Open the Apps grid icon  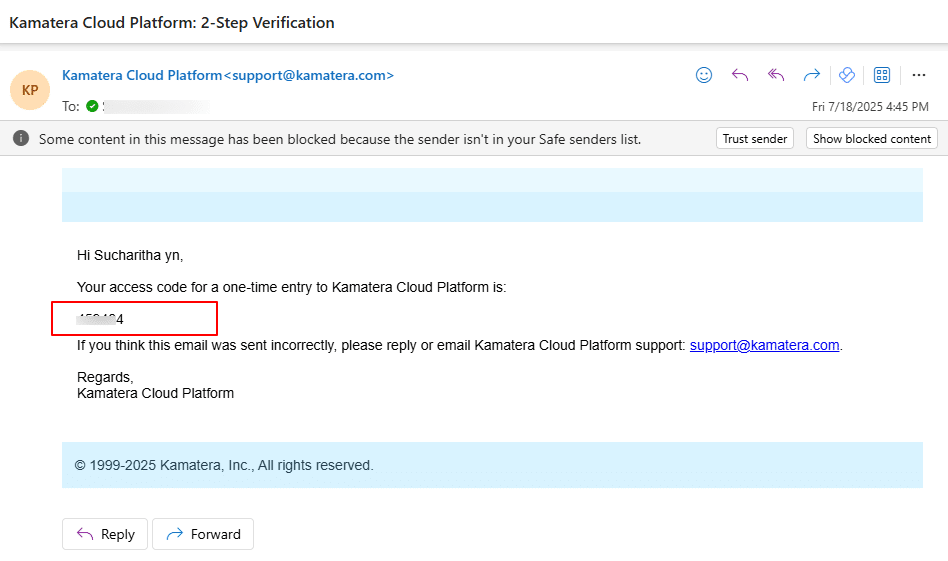click(882, 75)
